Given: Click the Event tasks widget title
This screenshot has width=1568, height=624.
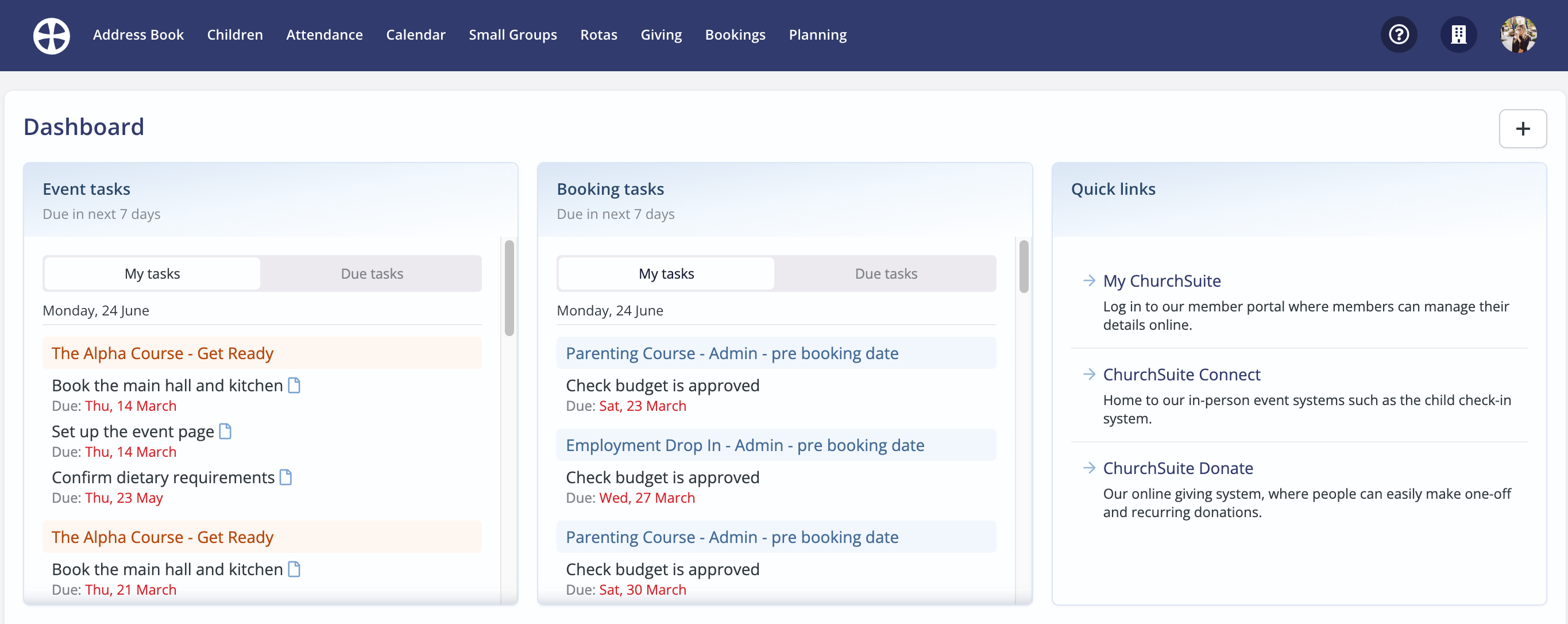Looking at the screenshot, I should pos(86,190).
